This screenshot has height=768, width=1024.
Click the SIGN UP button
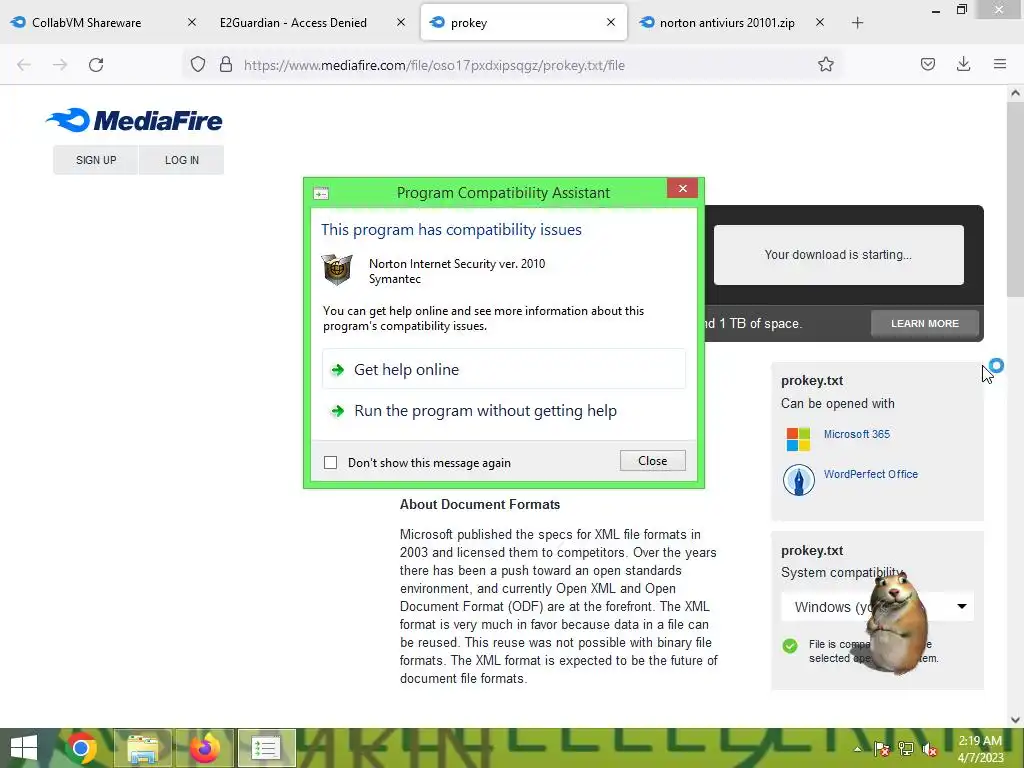[x=96, y=160]
